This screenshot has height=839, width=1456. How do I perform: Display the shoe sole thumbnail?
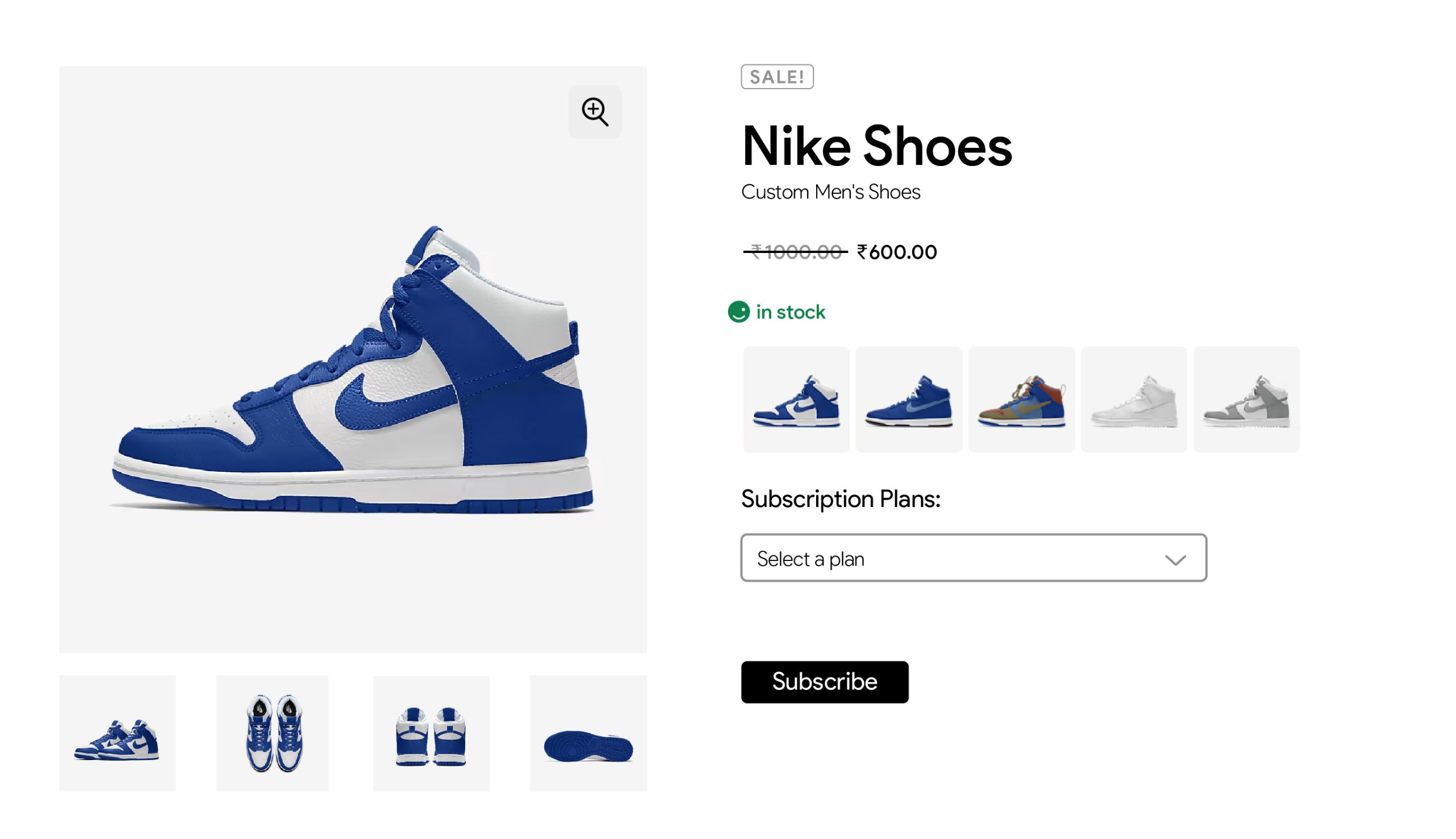[x=588, y=733]
